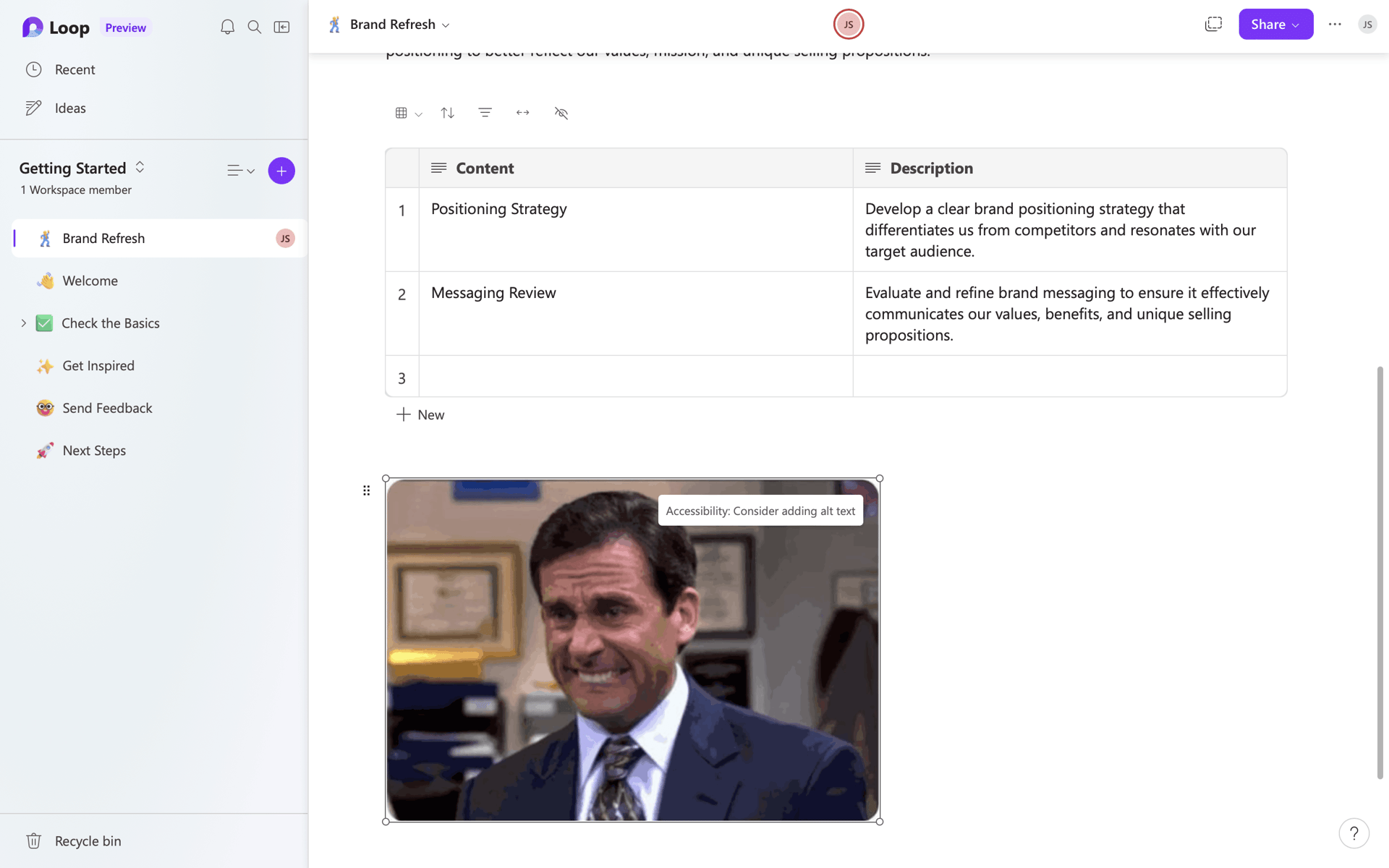Viewport: 1389px width, 868px height.
Task: Select the Messaging Review cell
Action: [636, 314]
